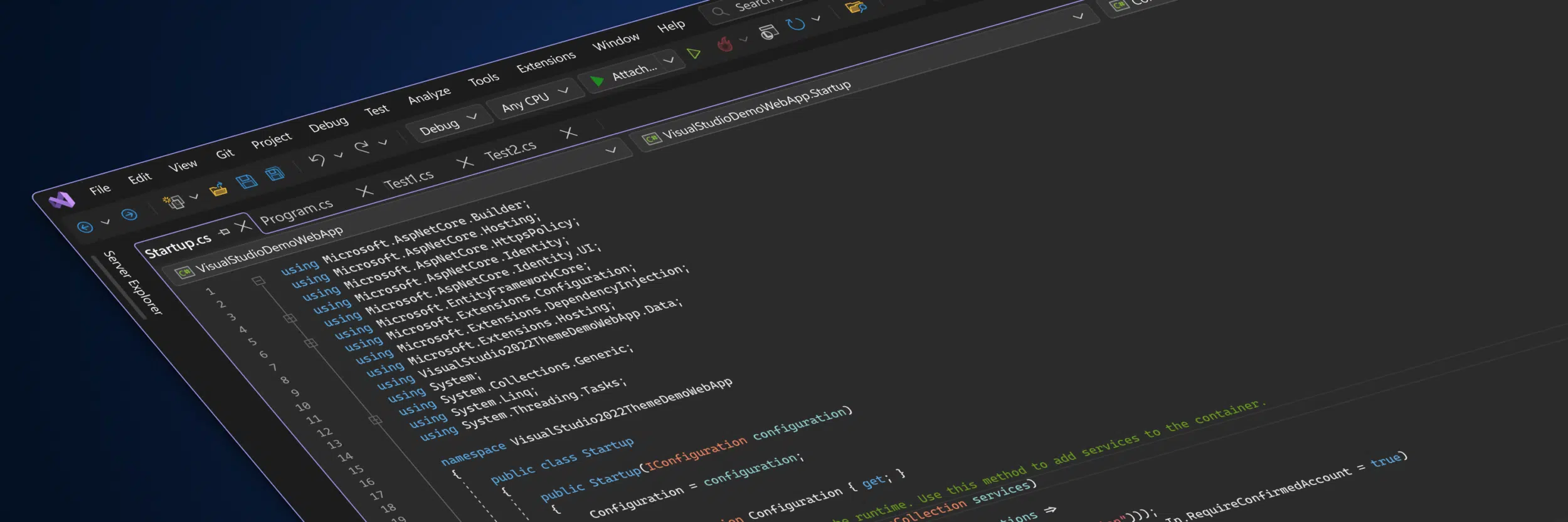Undo the last action with the undo arrow

click(x=317, y=160)
